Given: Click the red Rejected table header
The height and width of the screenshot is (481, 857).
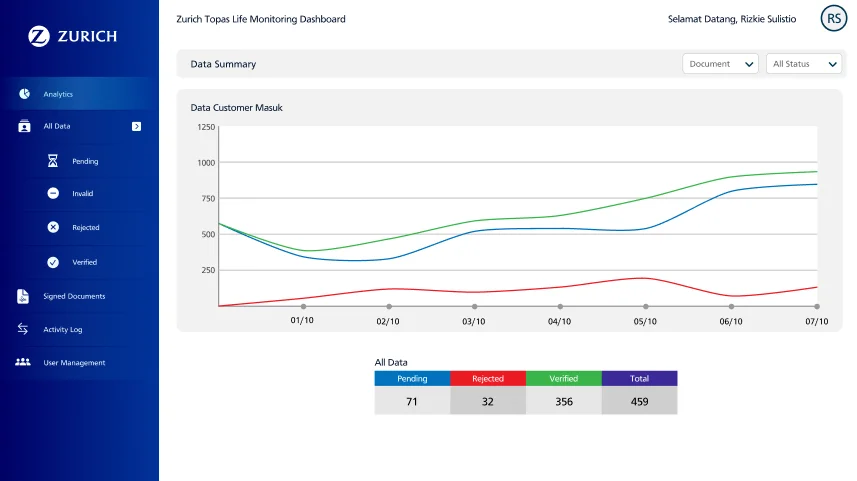Looking at the screenshot, I should click(x=488, y=378).
